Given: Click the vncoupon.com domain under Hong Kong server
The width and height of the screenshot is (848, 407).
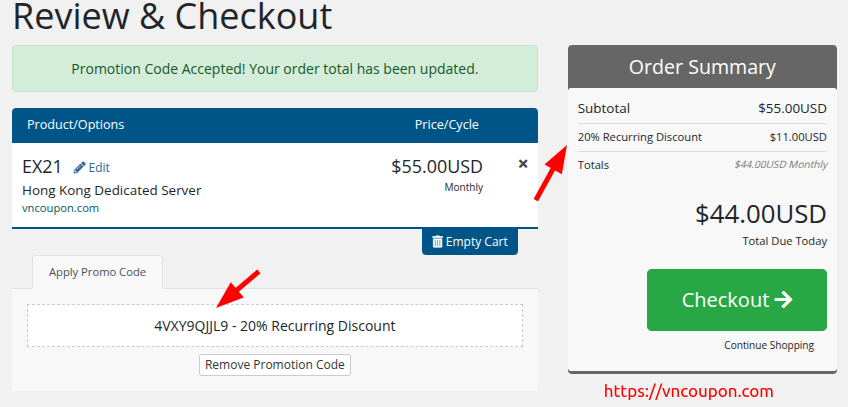Looking at the screenshot, I should pyautogui.click(x=60, y=208).
